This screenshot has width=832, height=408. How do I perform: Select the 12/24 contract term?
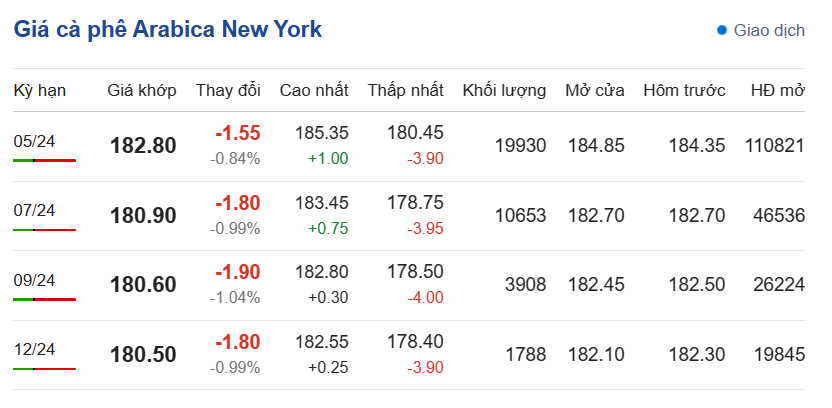[34, 350]
